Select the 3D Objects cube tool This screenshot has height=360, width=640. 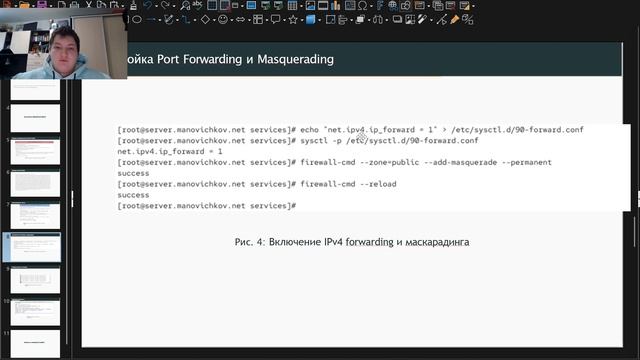pyautogui.click(x=311, y=19)
